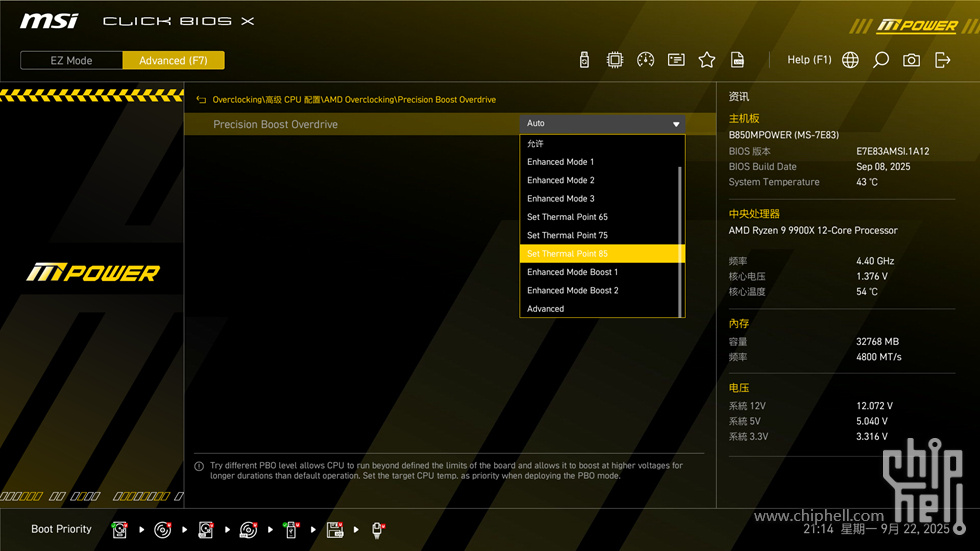Click the exit door icon
Viewport: 980px width, 551px height.
942,60
